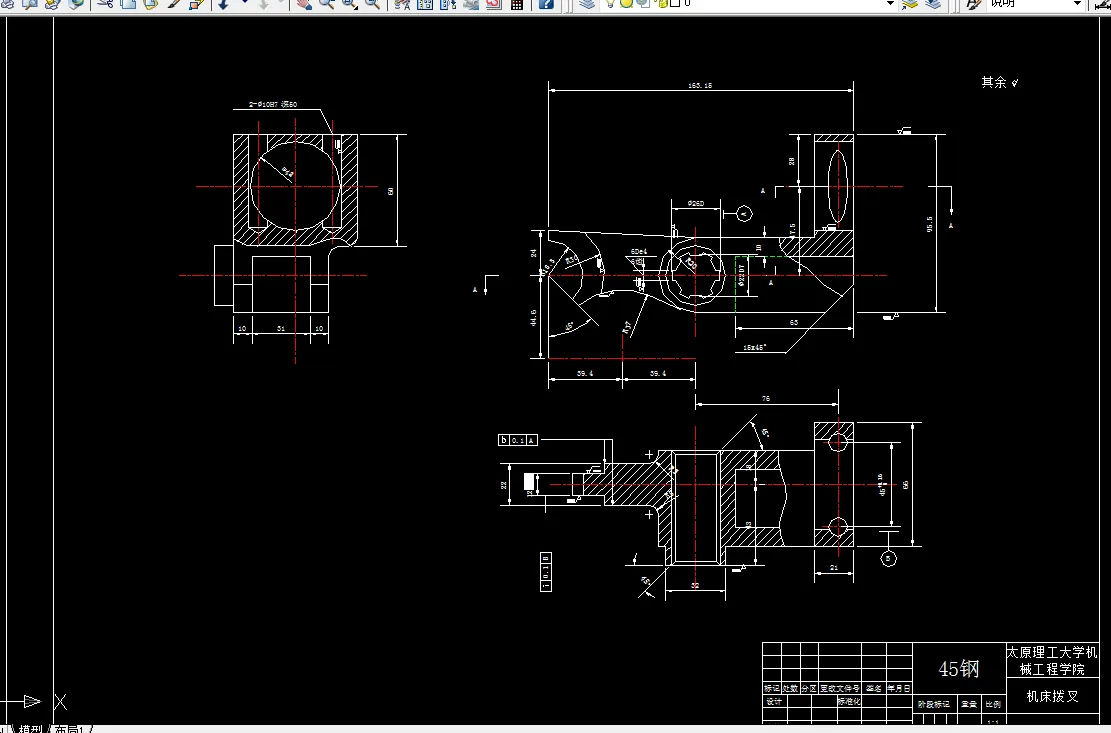1111x733 pixels.
Task: Select the 更改文件号 title block cell
Action: point(840,688)
